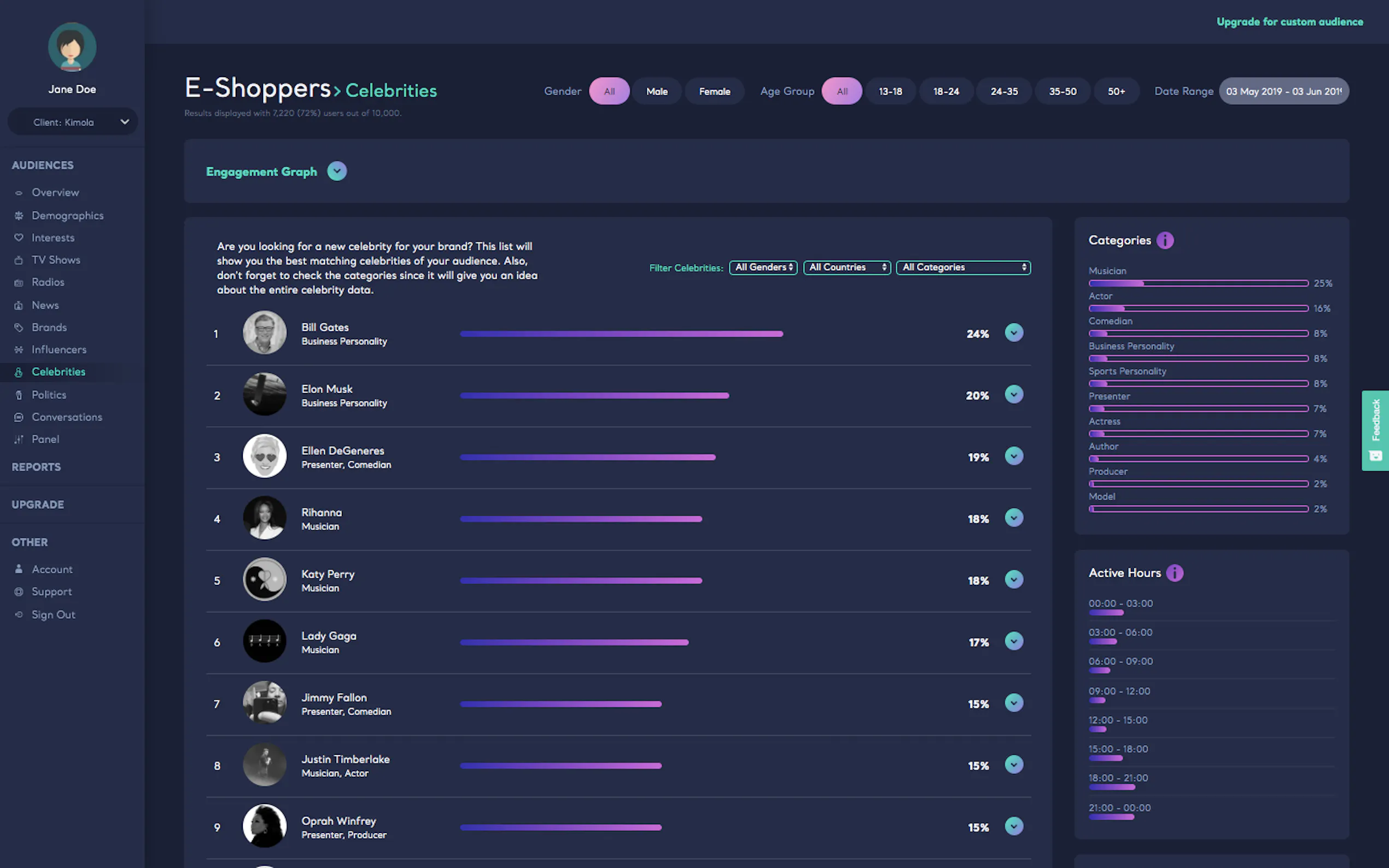The width and height of the screenshot is (1389, 868).
Task: Select the Female gender filter
Action: tap(714, 91)
